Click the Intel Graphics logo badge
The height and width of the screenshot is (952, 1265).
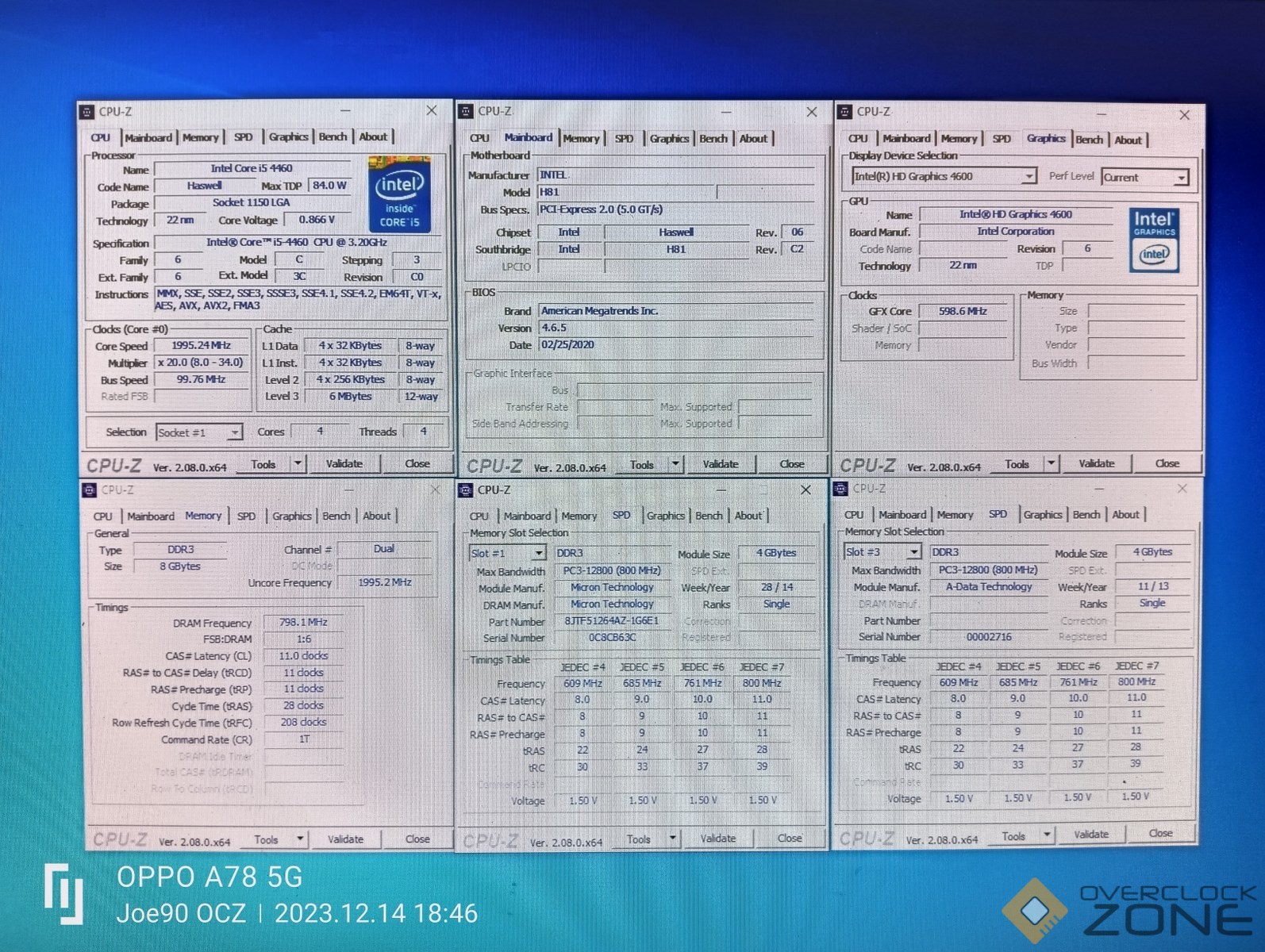coord(1154,240)
